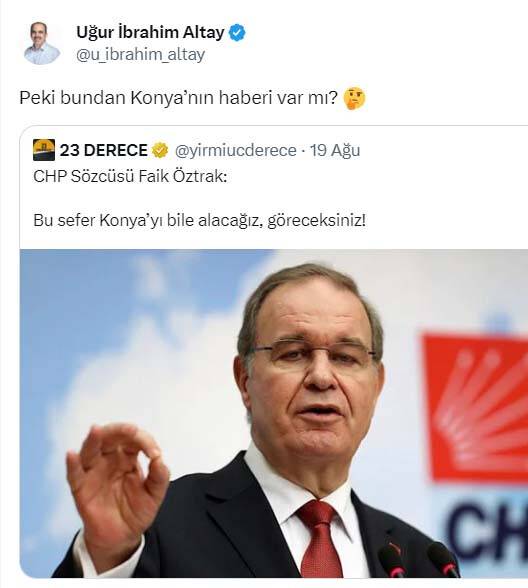The image size is (528, 588).
Task: Open Uğur İbrahim Altay's profile avatar
Action: click(x=41, y=43)
